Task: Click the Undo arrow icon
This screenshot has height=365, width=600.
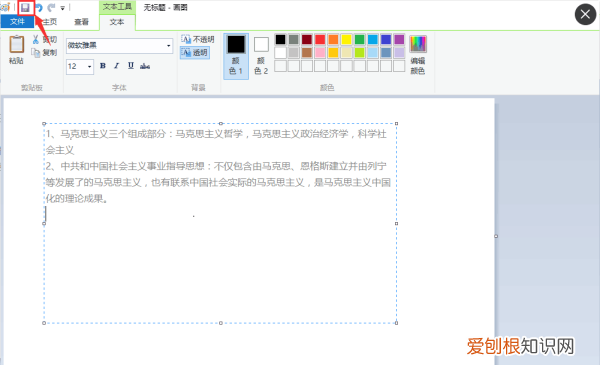Action: (x=39, y=8)
